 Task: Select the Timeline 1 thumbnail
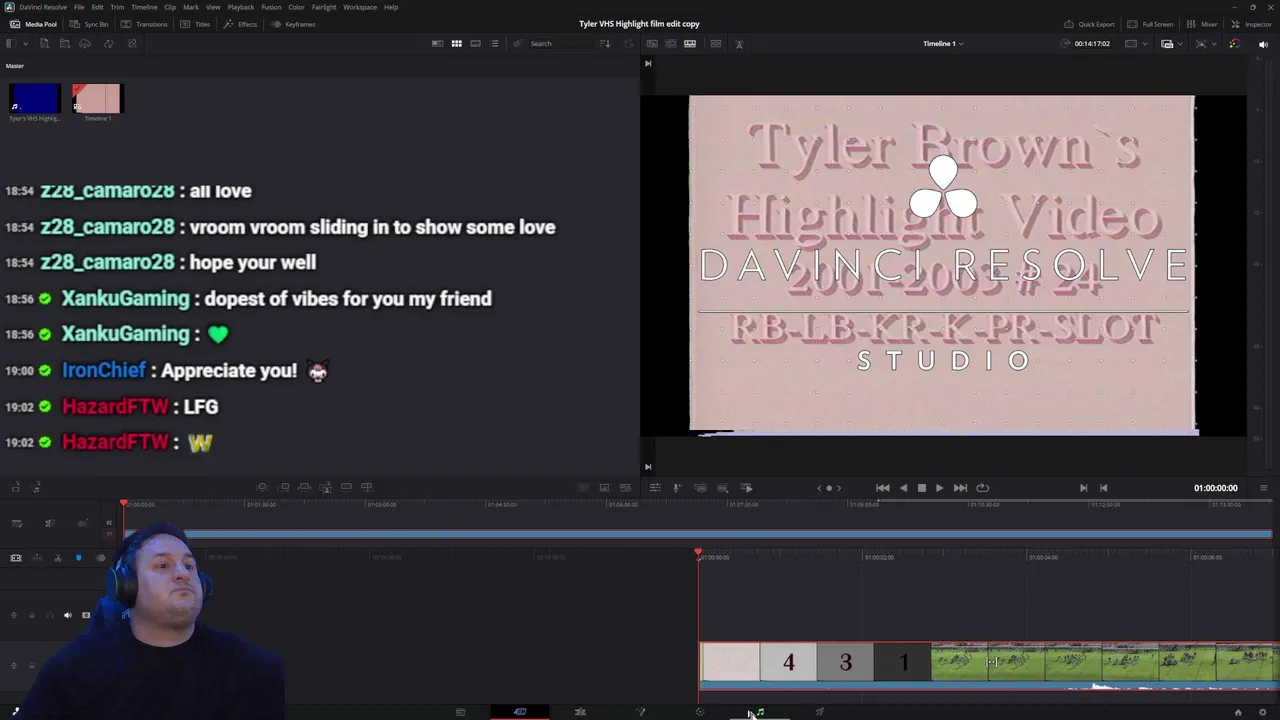tap(96, 98)
